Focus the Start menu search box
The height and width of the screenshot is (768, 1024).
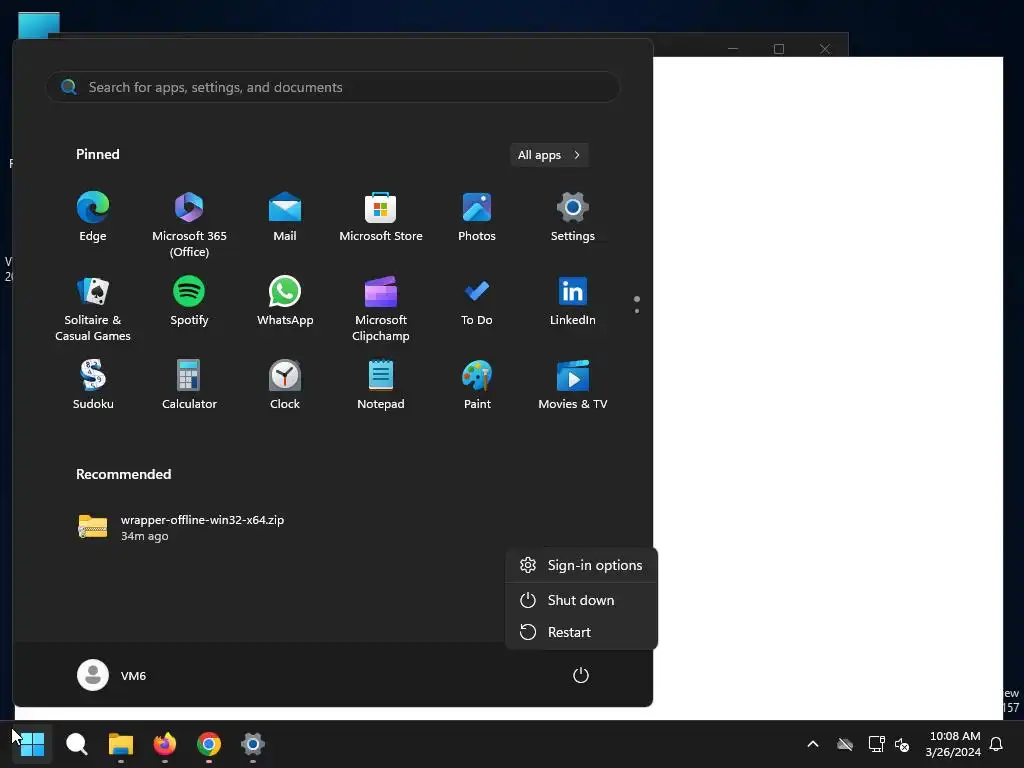coord(332,87)
